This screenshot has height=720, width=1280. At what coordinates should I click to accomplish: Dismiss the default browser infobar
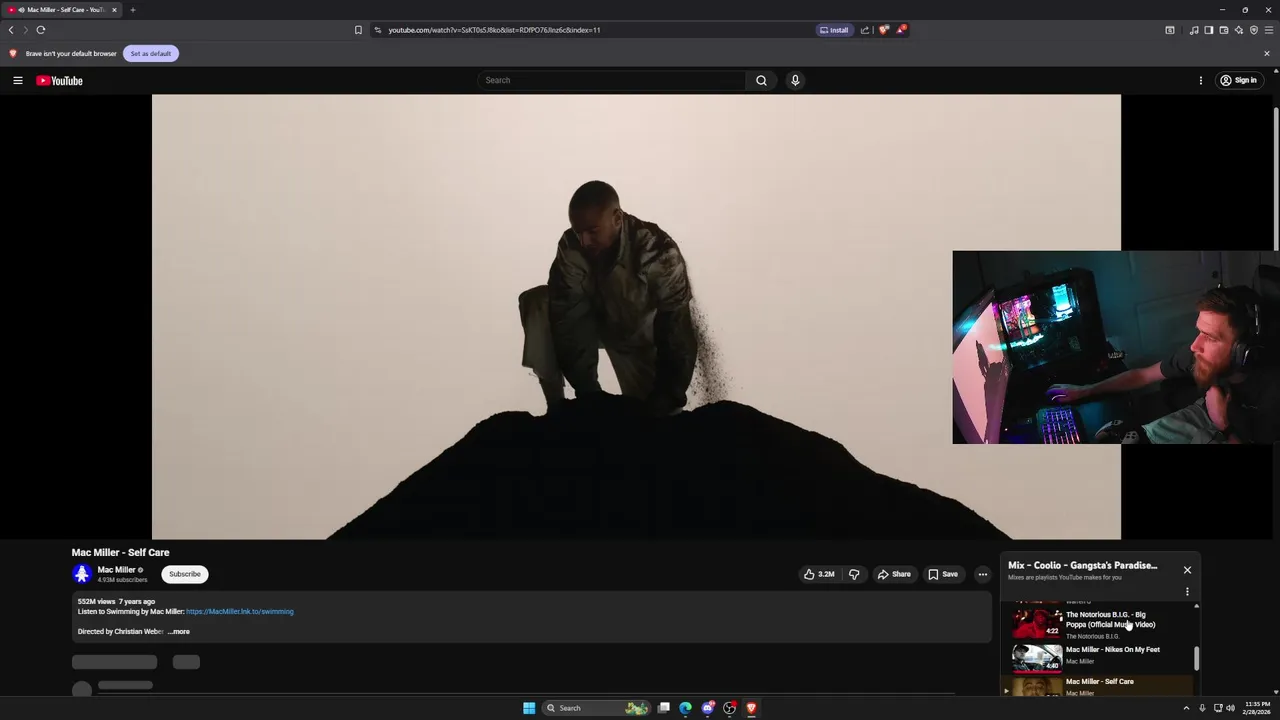click(1267, 53)
